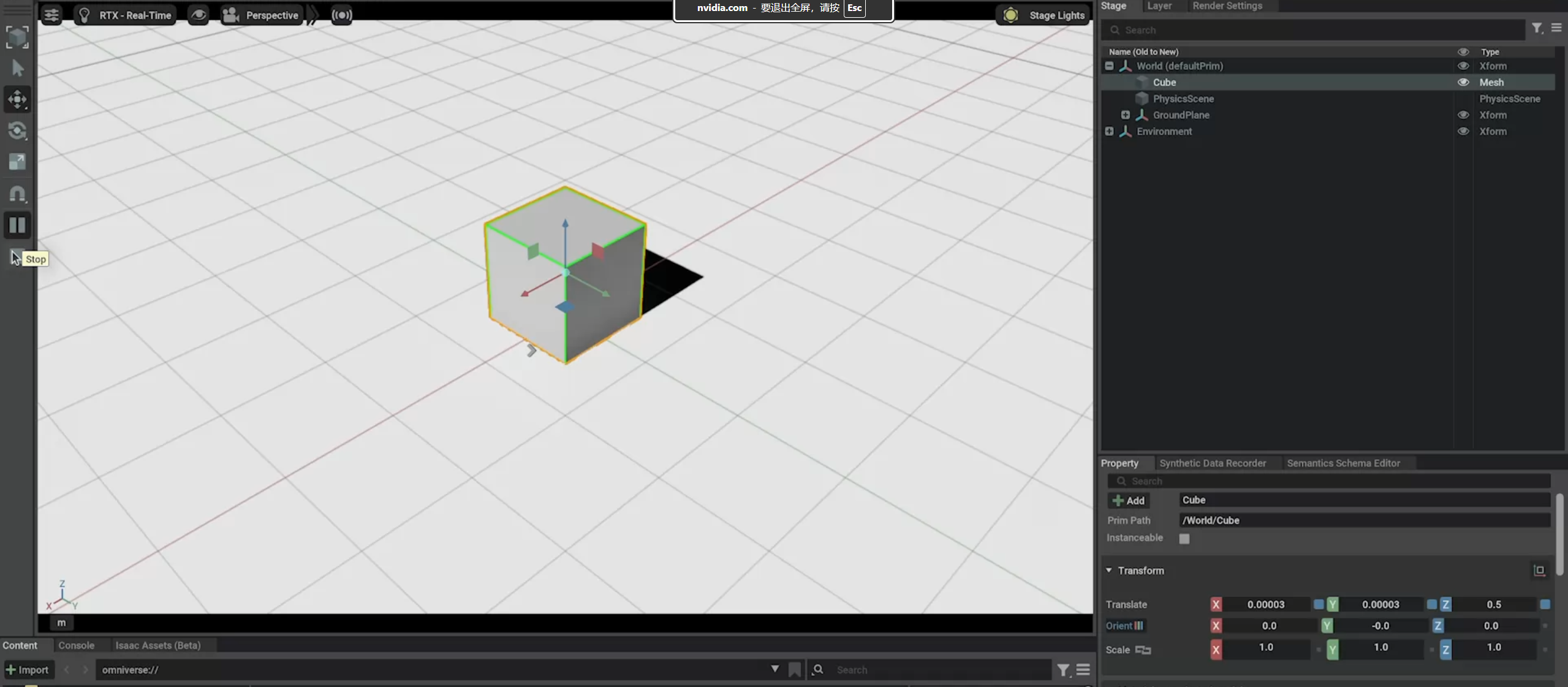The width and height of the screenshot is (1568, 687).
Task: Select the Rotate tool in left toolbar
Action: point(17,131)
